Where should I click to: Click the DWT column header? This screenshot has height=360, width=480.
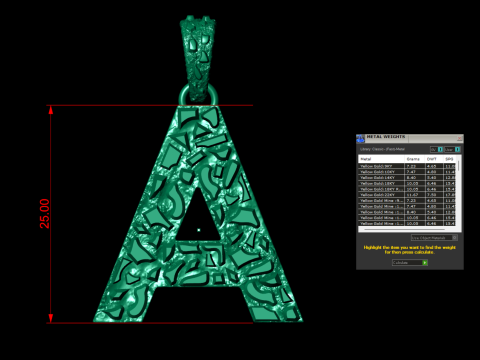point(434,159)
